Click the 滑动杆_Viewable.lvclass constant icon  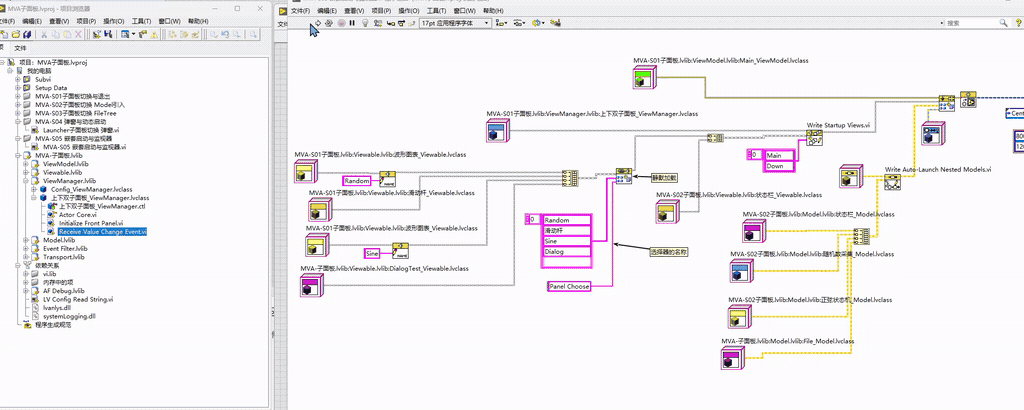click(x=320, y=210)
